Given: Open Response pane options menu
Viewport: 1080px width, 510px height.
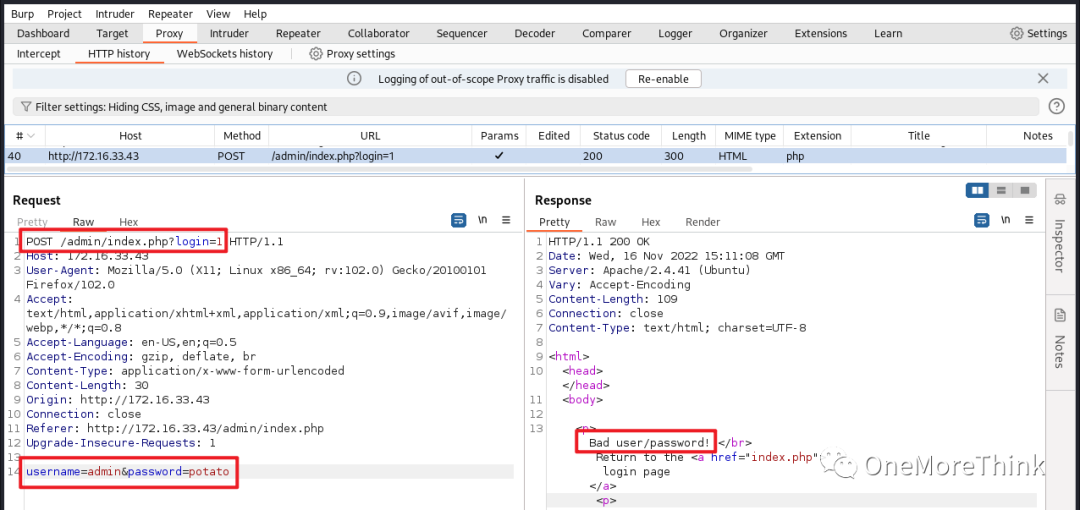Looking at the screenshot, I should coord(1029,221).
